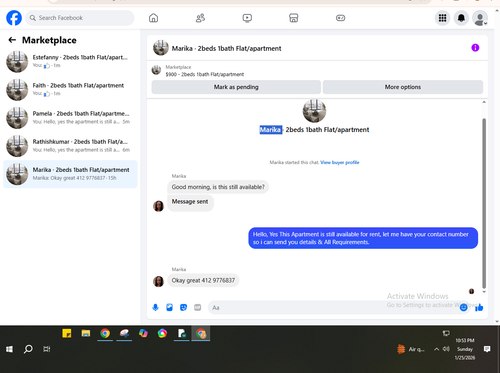Open the emoji picker in message box
Viewport: 500px width, 373px height.
tap(463, 307)
